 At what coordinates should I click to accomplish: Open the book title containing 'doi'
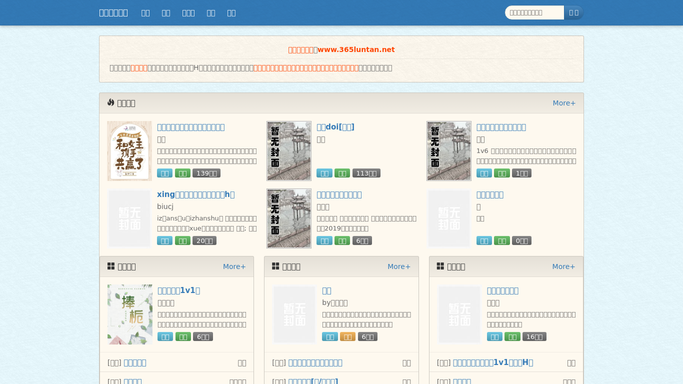click(x=335, y=127)
